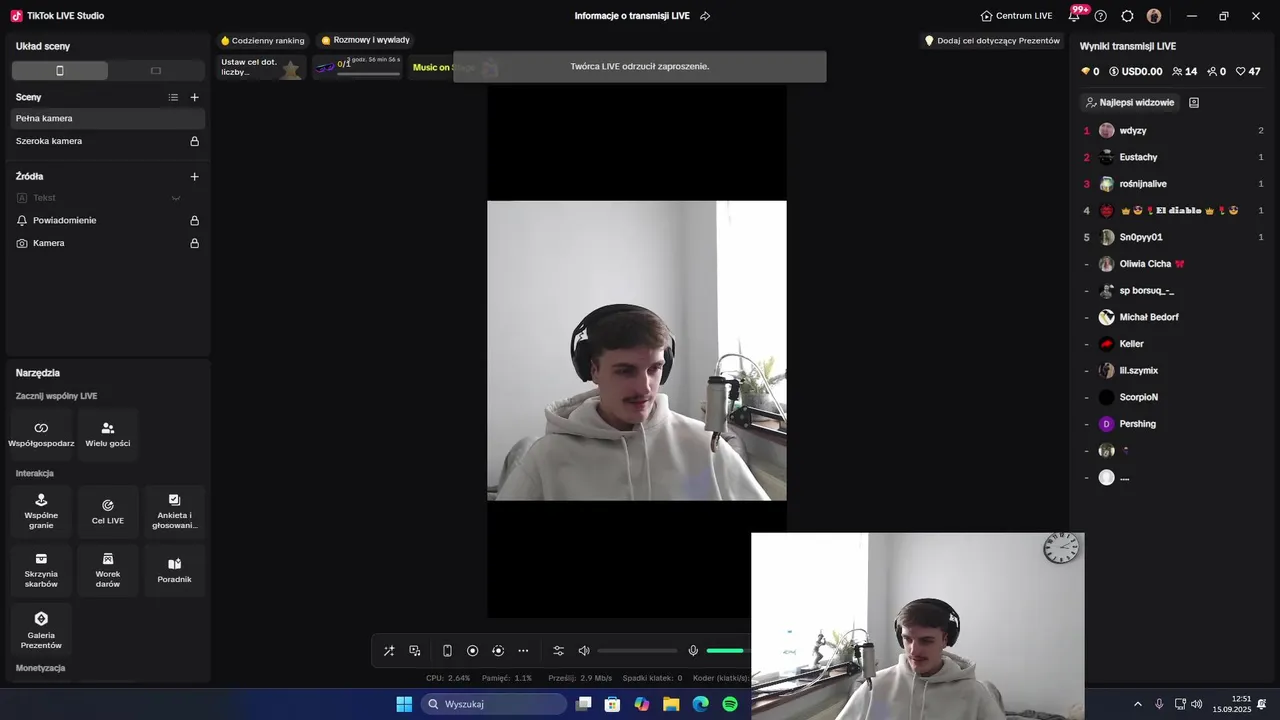Switch to the gifts list tab icon
1280x720 pixels.
coord(1194,103)
